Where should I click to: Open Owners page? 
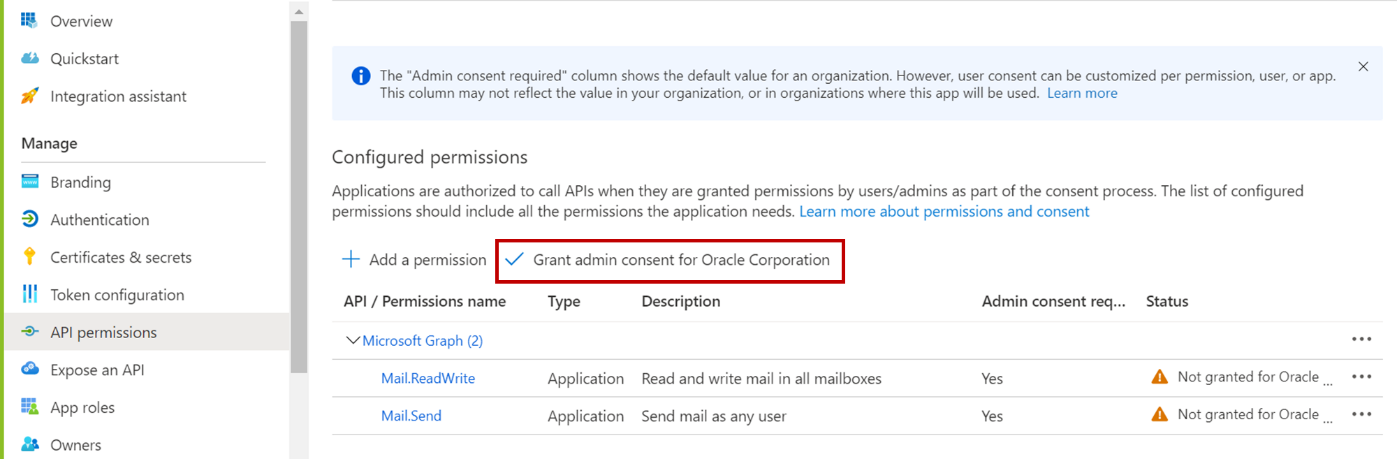click(x=76, y=445)
